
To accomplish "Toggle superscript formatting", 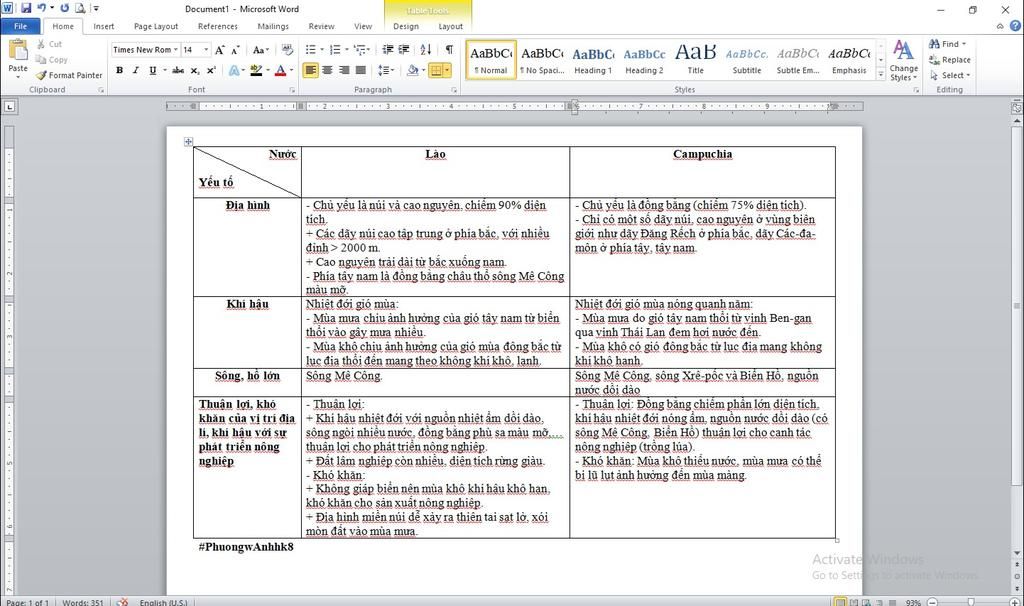I will click(211, 70).
